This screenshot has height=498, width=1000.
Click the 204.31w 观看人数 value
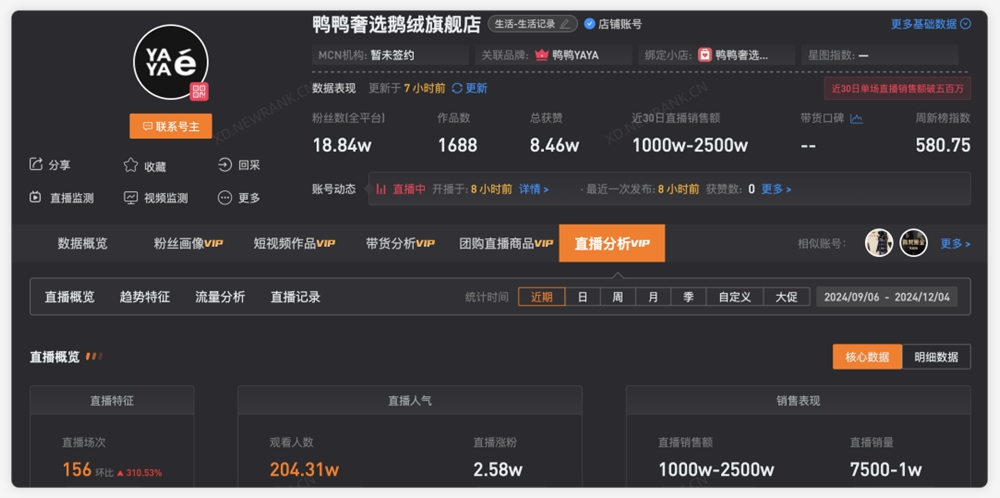pos(304,470)
